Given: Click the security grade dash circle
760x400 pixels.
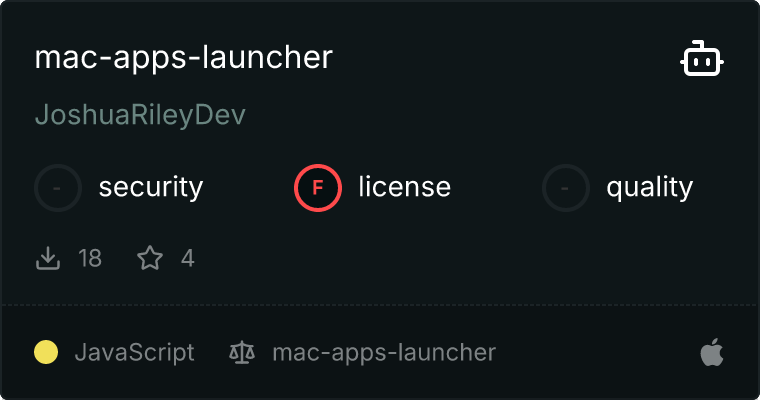Looking at the screenshot, I should click(x=58, y=187).
